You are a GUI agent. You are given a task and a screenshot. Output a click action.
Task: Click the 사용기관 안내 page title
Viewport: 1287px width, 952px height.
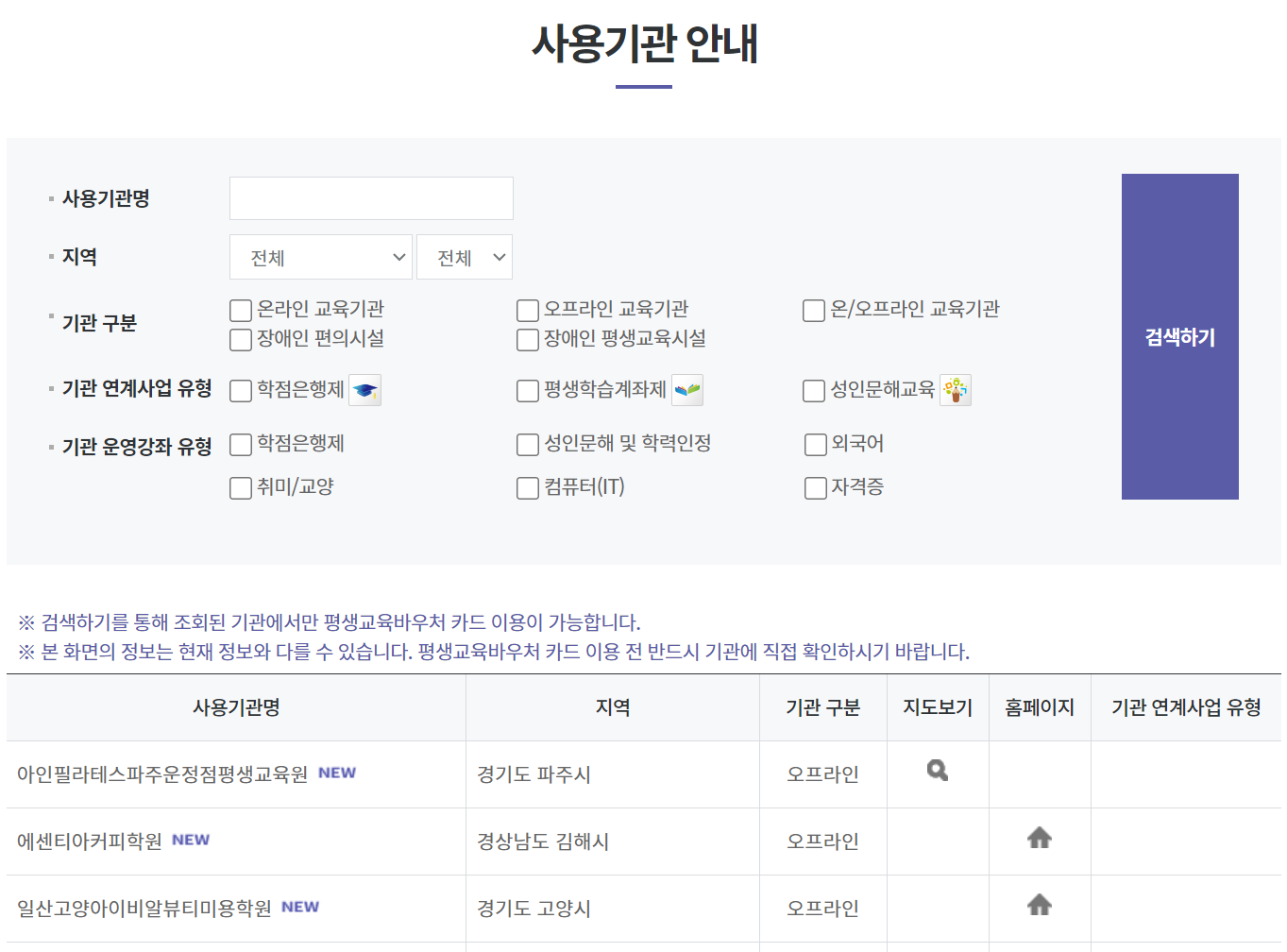[x=644, y=43]
